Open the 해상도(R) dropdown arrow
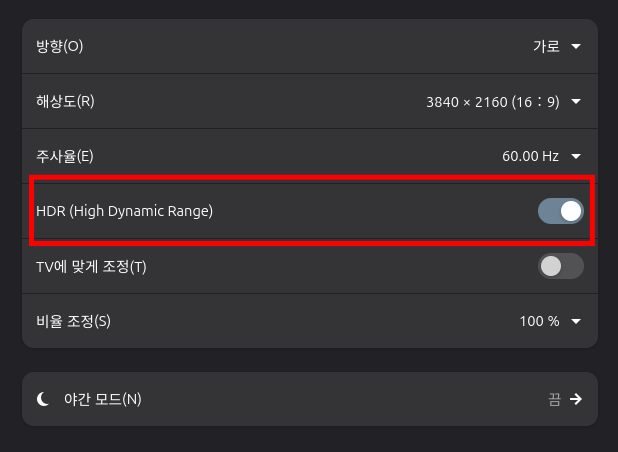618x452 pixels. [x=576, y=102]
